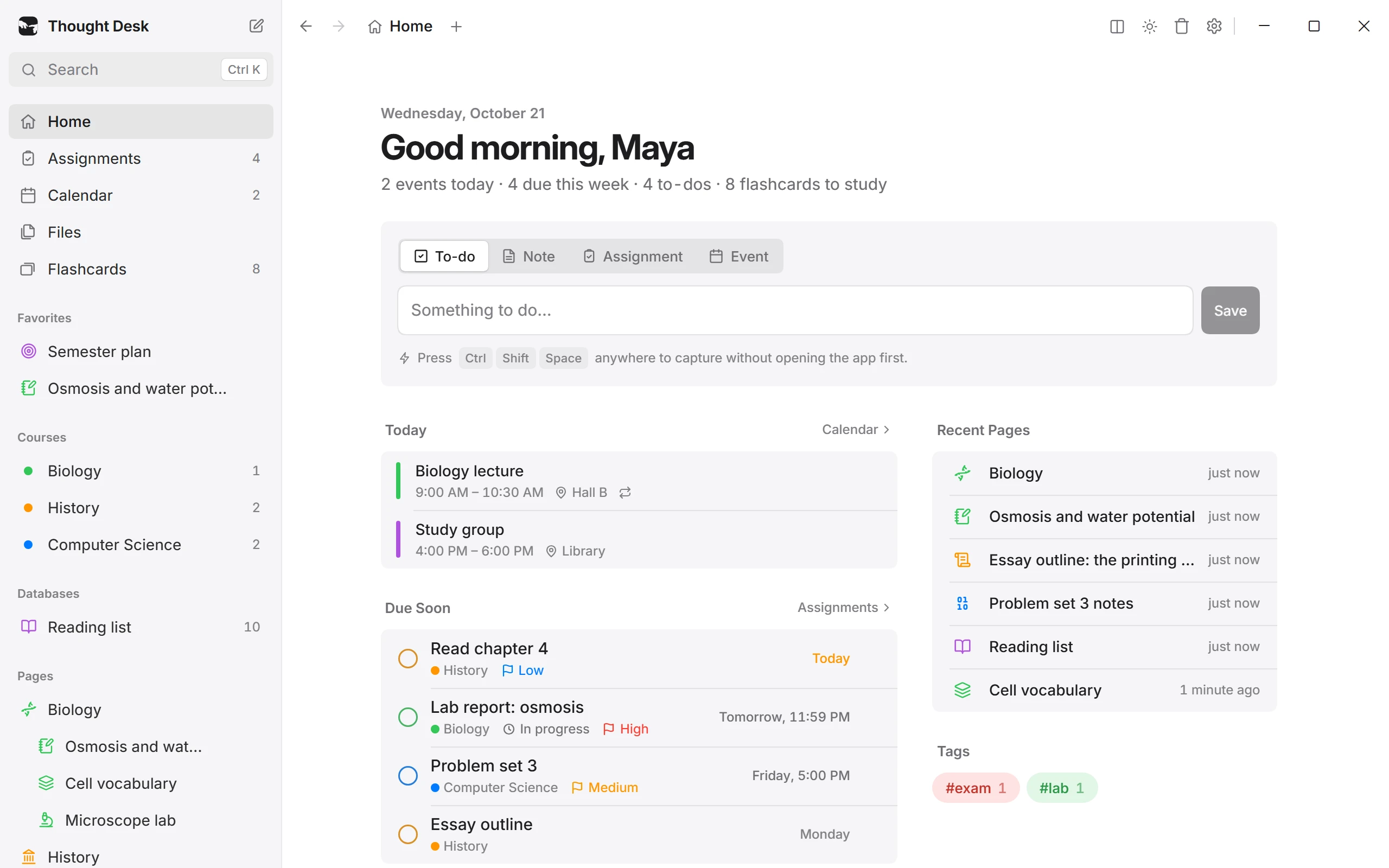This screenshot has height=868, width=1389.
Task: Focus the 'Something to do...' field
Action: tap(795, 310)
